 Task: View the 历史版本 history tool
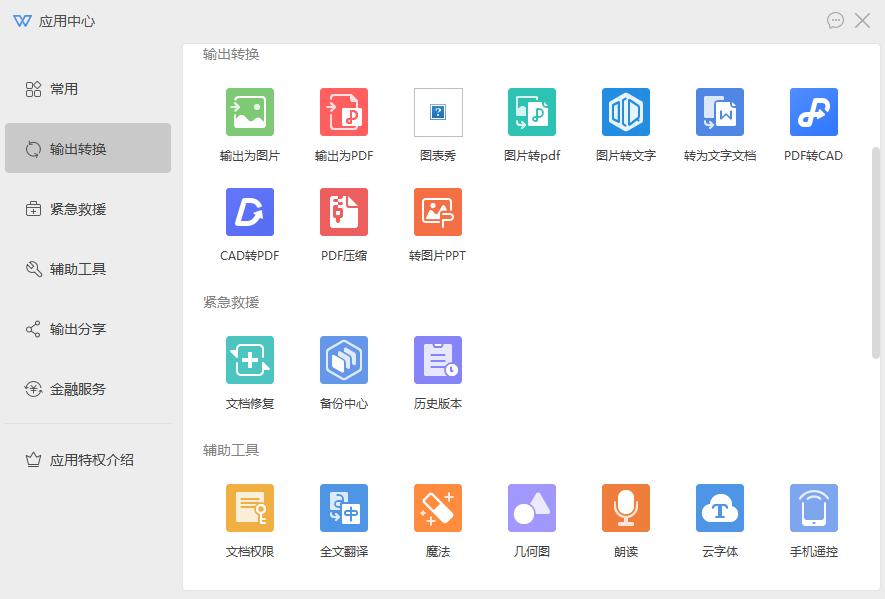pyautogui.click(x=437, y=370)
